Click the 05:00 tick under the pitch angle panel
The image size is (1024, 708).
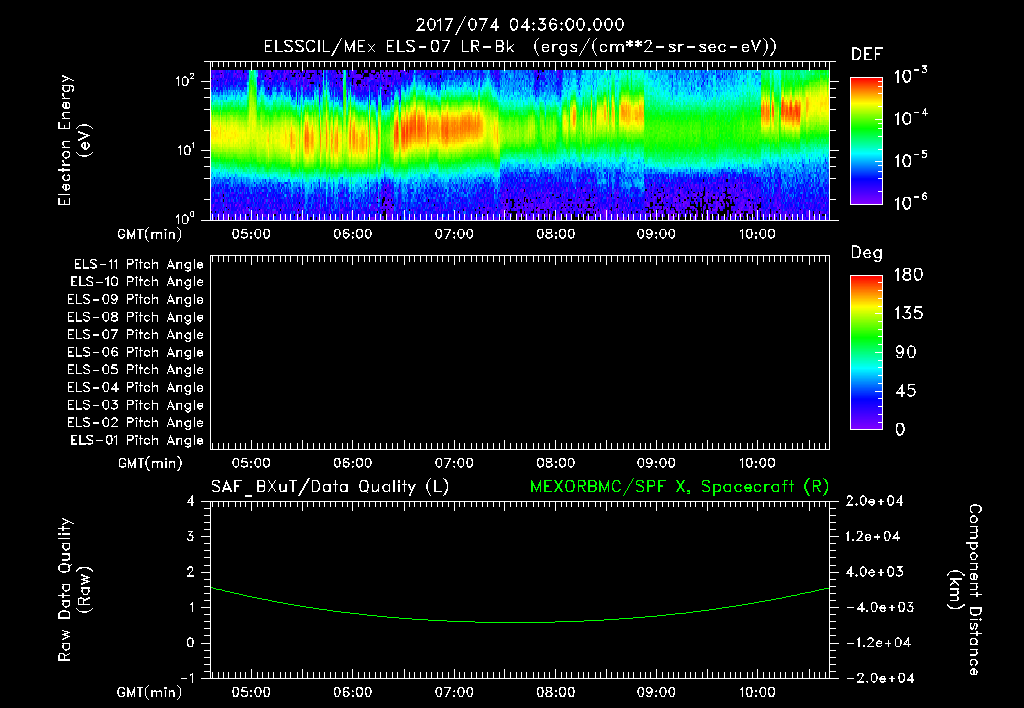[251, 464]
